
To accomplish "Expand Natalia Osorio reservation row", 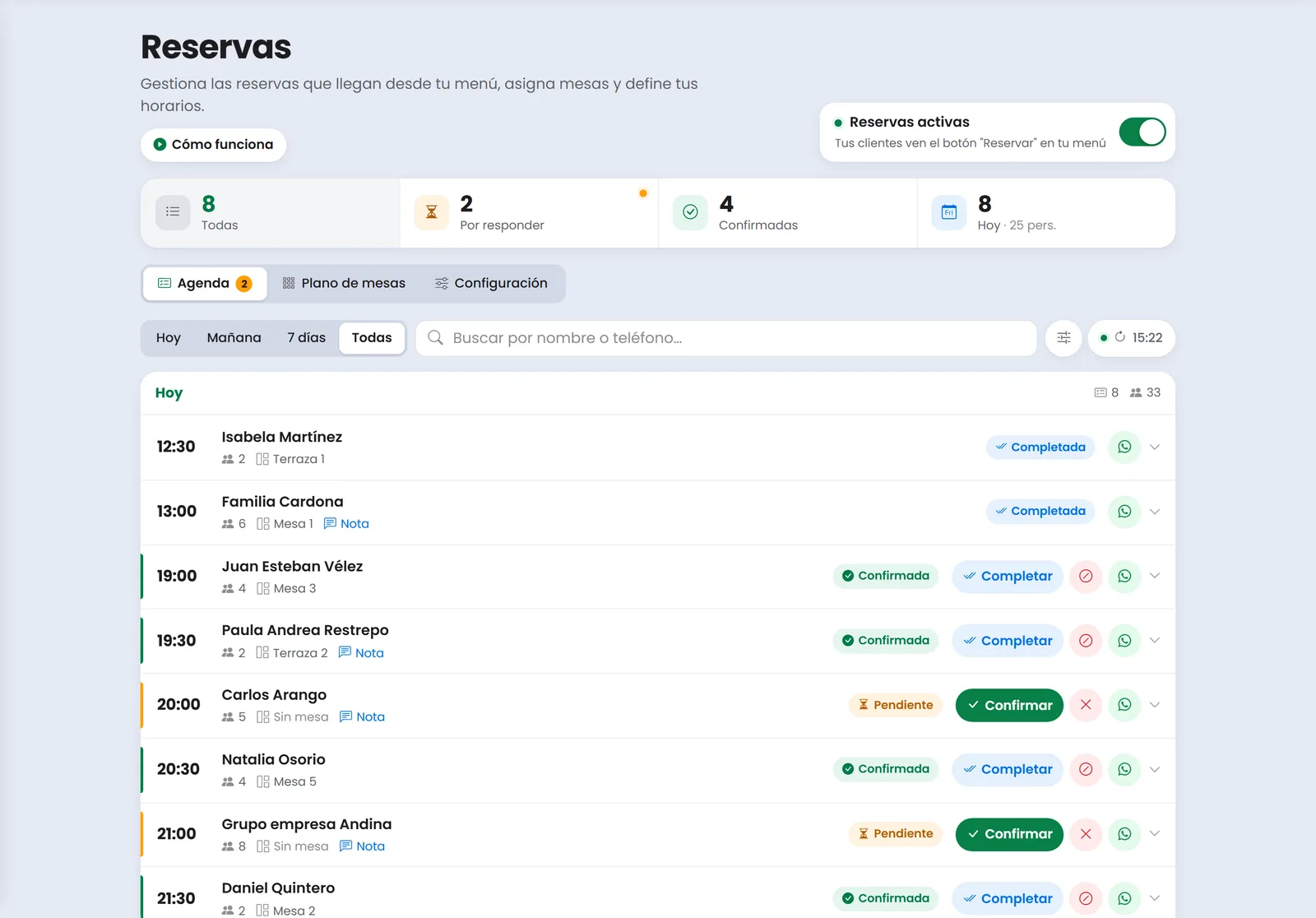I will pos(1155,769).
